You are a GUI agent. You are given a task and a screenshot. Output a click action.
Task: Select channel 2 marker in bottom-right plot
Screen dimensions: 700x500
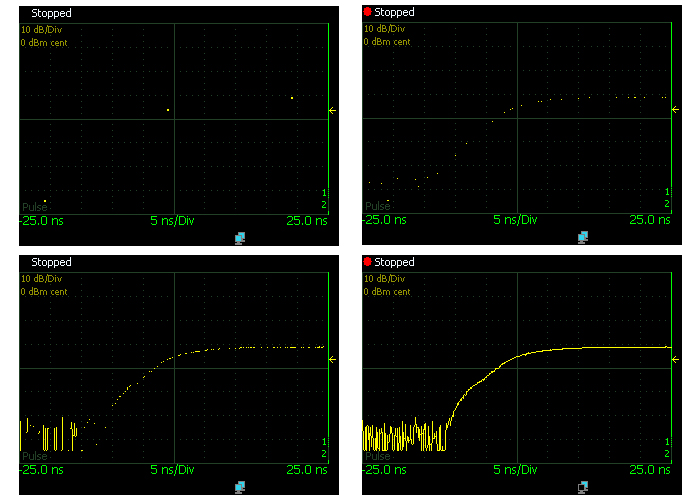point(666,454)
